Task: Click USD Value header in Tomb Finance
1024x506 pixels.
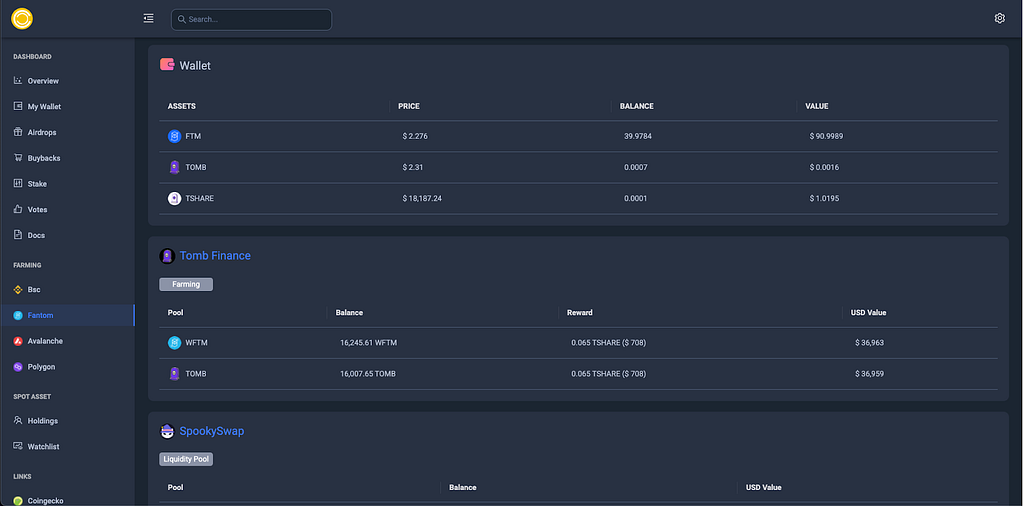Action: click(x=869, y=313)
